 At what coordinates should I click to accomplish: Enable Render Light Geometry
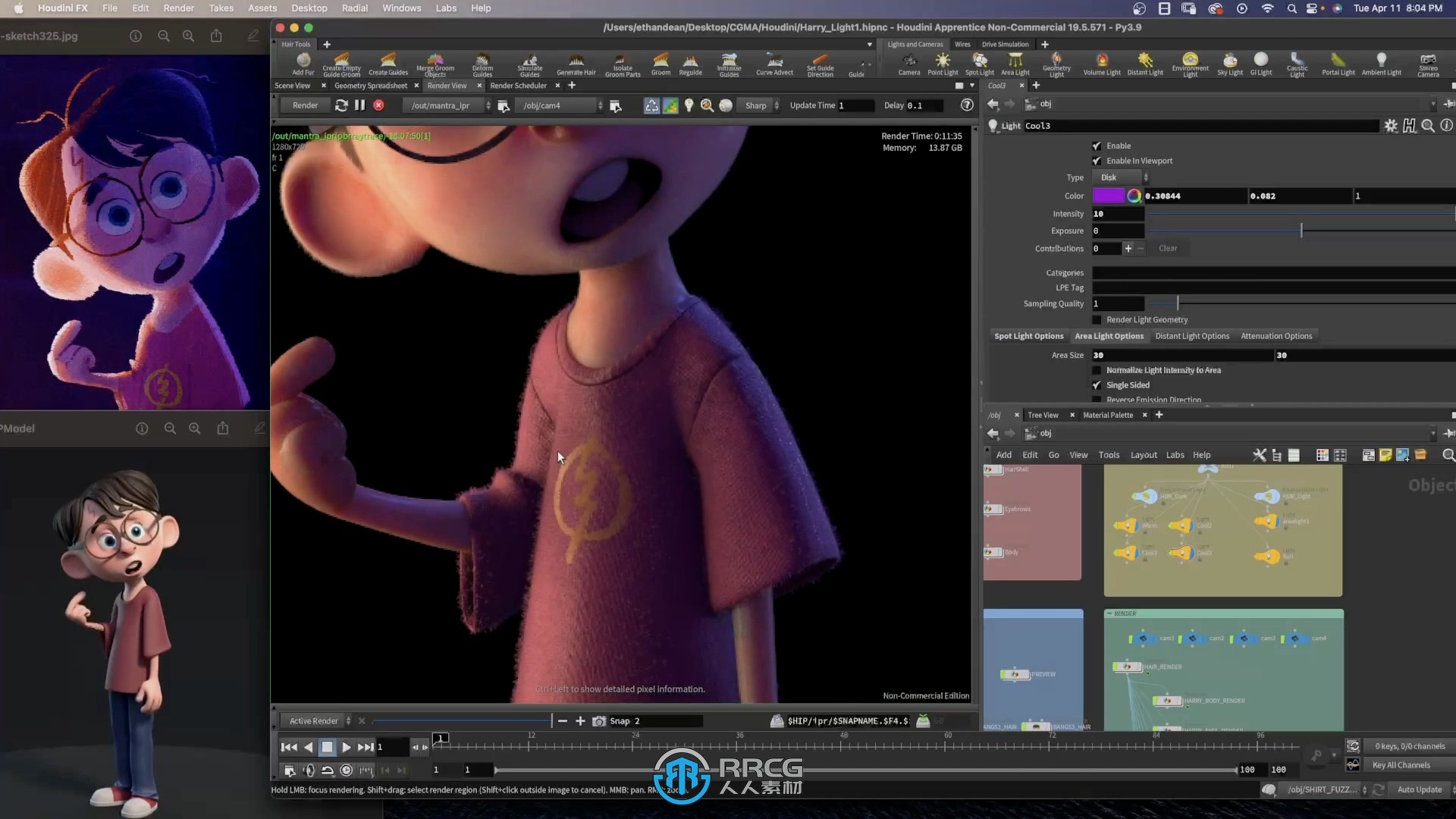(x=1097, y=320)
